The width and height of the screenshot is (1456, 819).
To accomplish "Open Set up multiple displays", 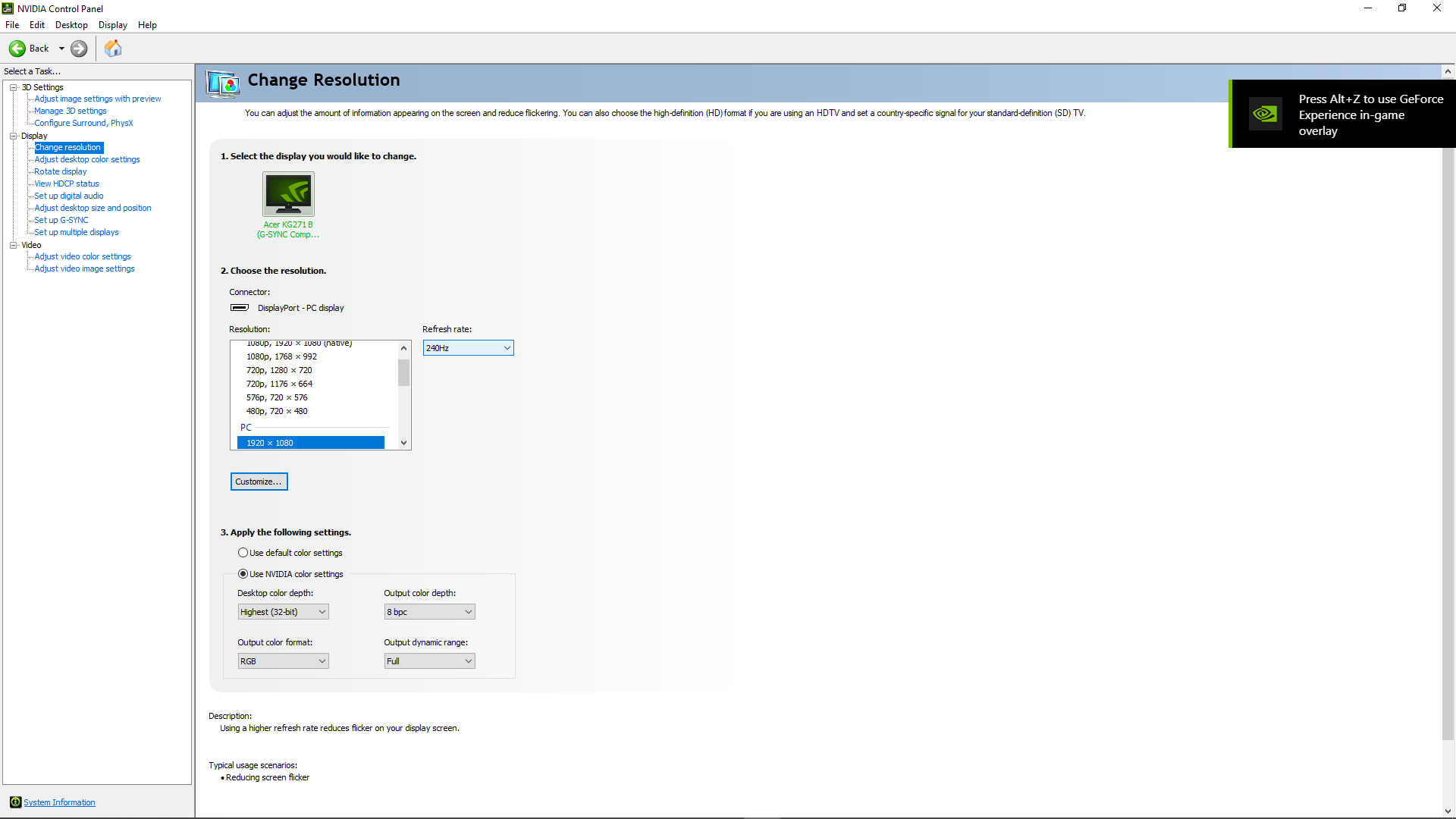I will (x=77, y=232).
